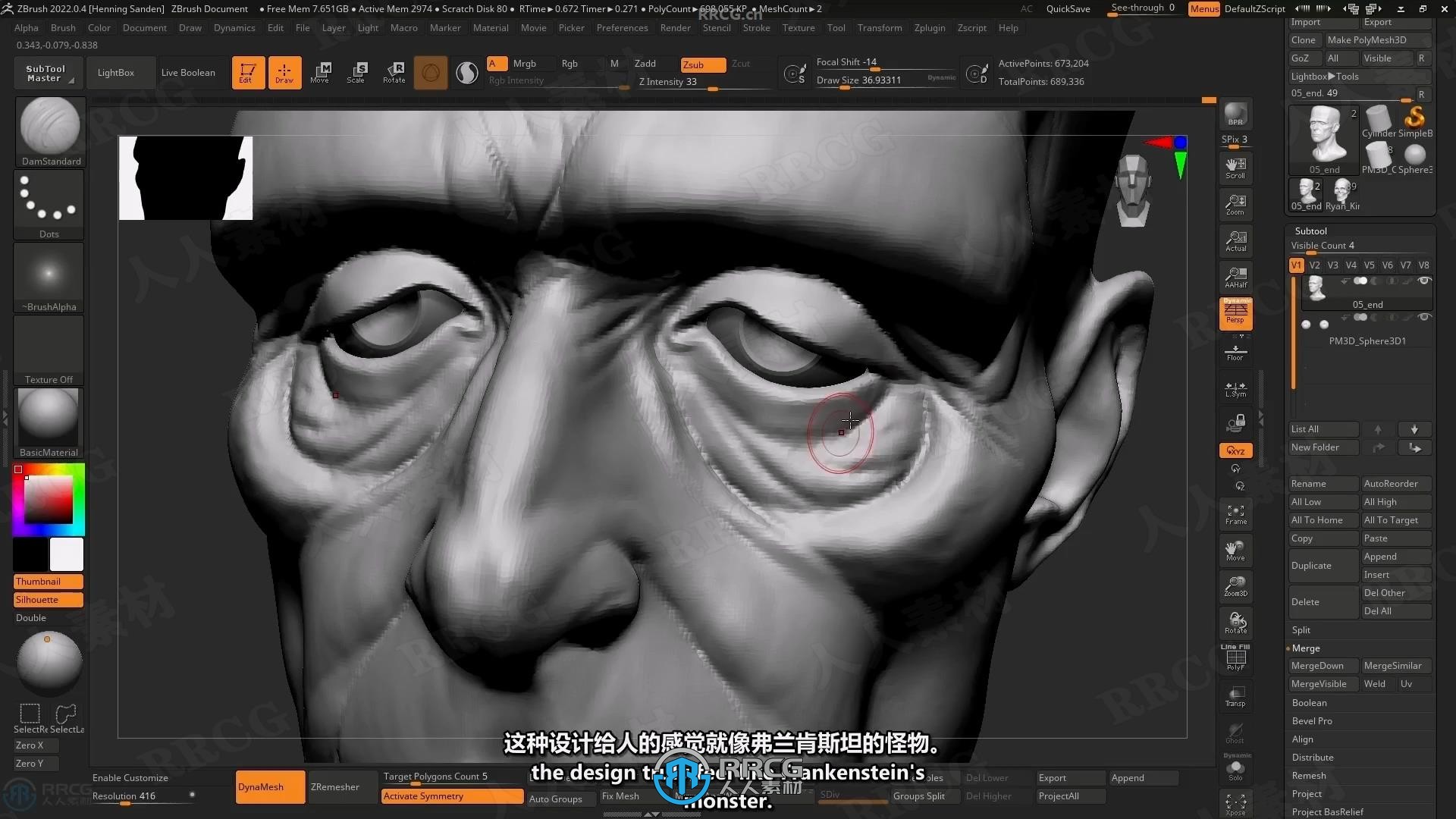This screenshot has width=1456, height=819.
Task: Open the Stroke menu
Action: point(756,28)
